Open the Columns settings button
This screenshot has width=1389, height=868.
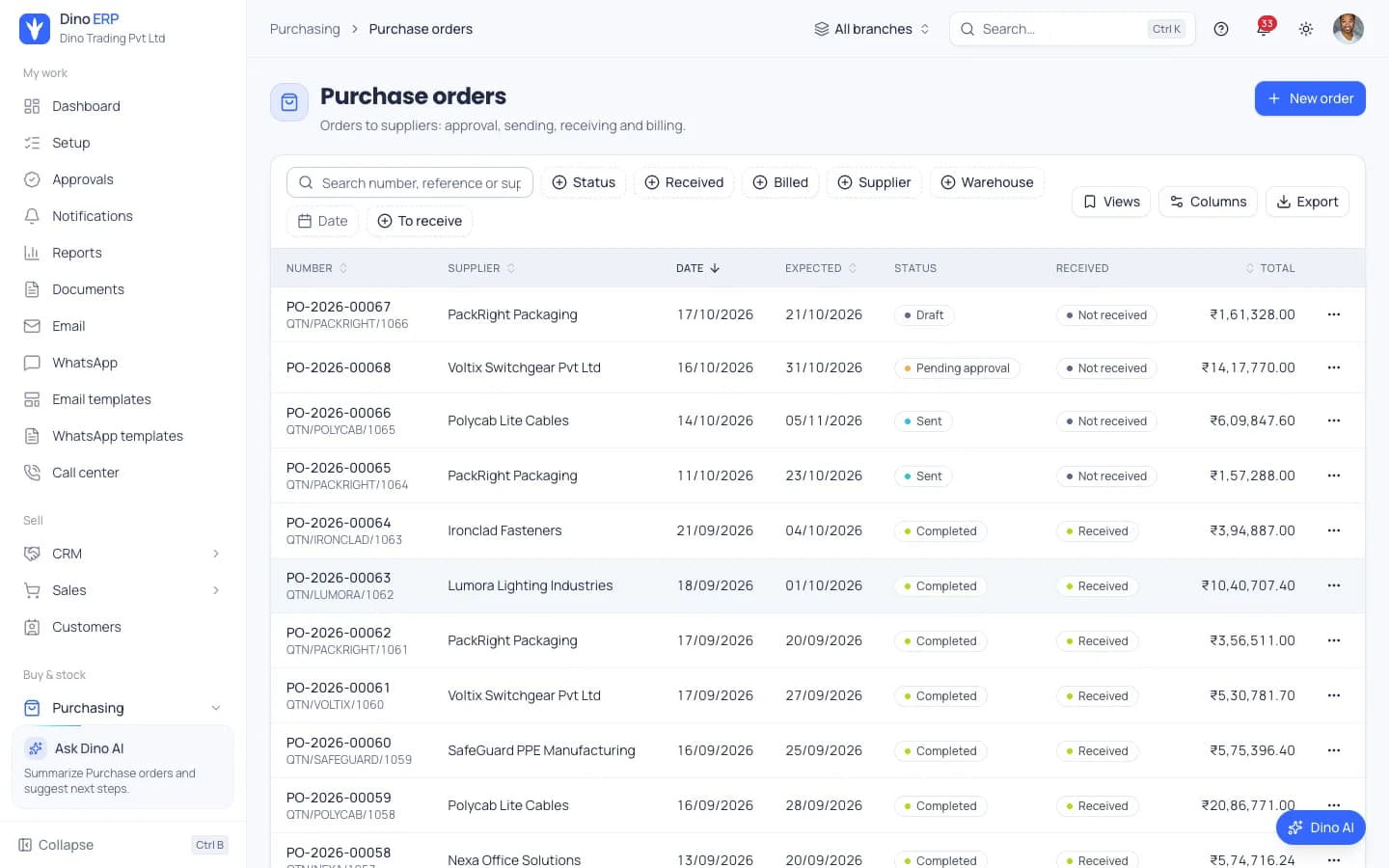click(x=1208, y=202)
